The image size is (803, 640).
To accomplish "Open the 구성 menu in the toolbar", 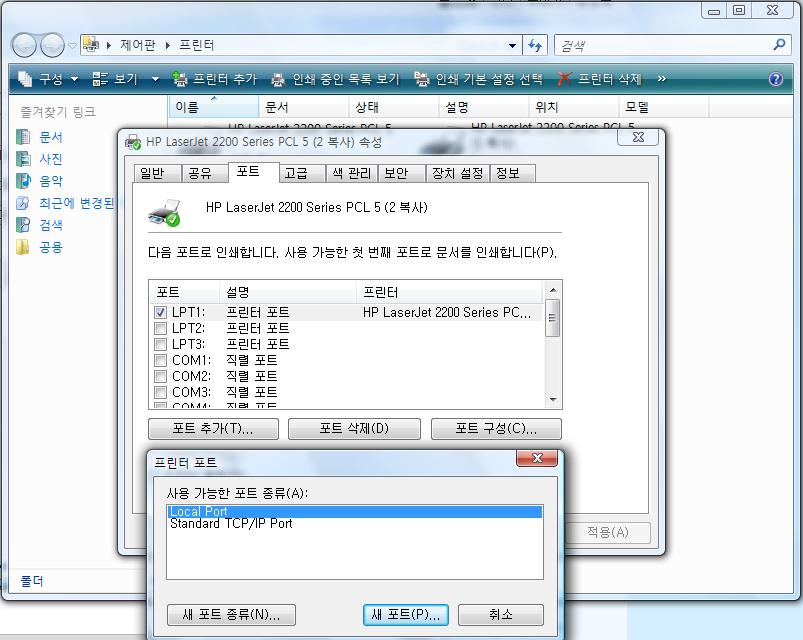I will point(48,79).
